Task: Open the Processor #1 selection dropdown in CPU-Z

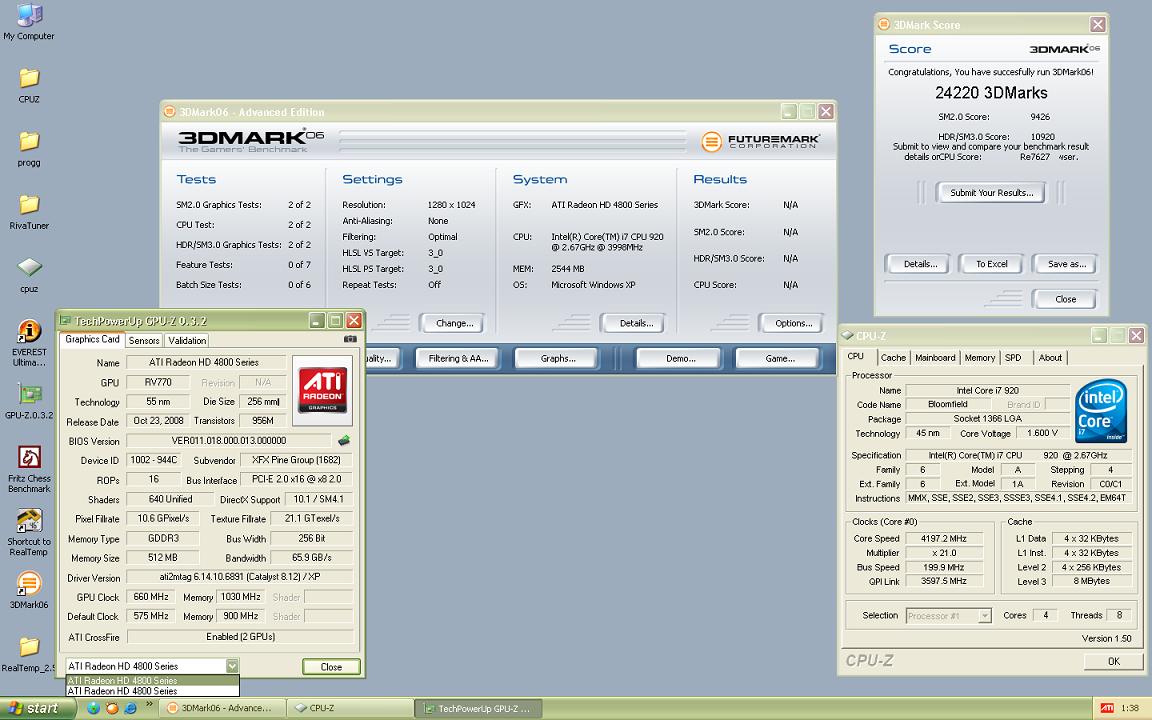Action: [x=948, y=616]
